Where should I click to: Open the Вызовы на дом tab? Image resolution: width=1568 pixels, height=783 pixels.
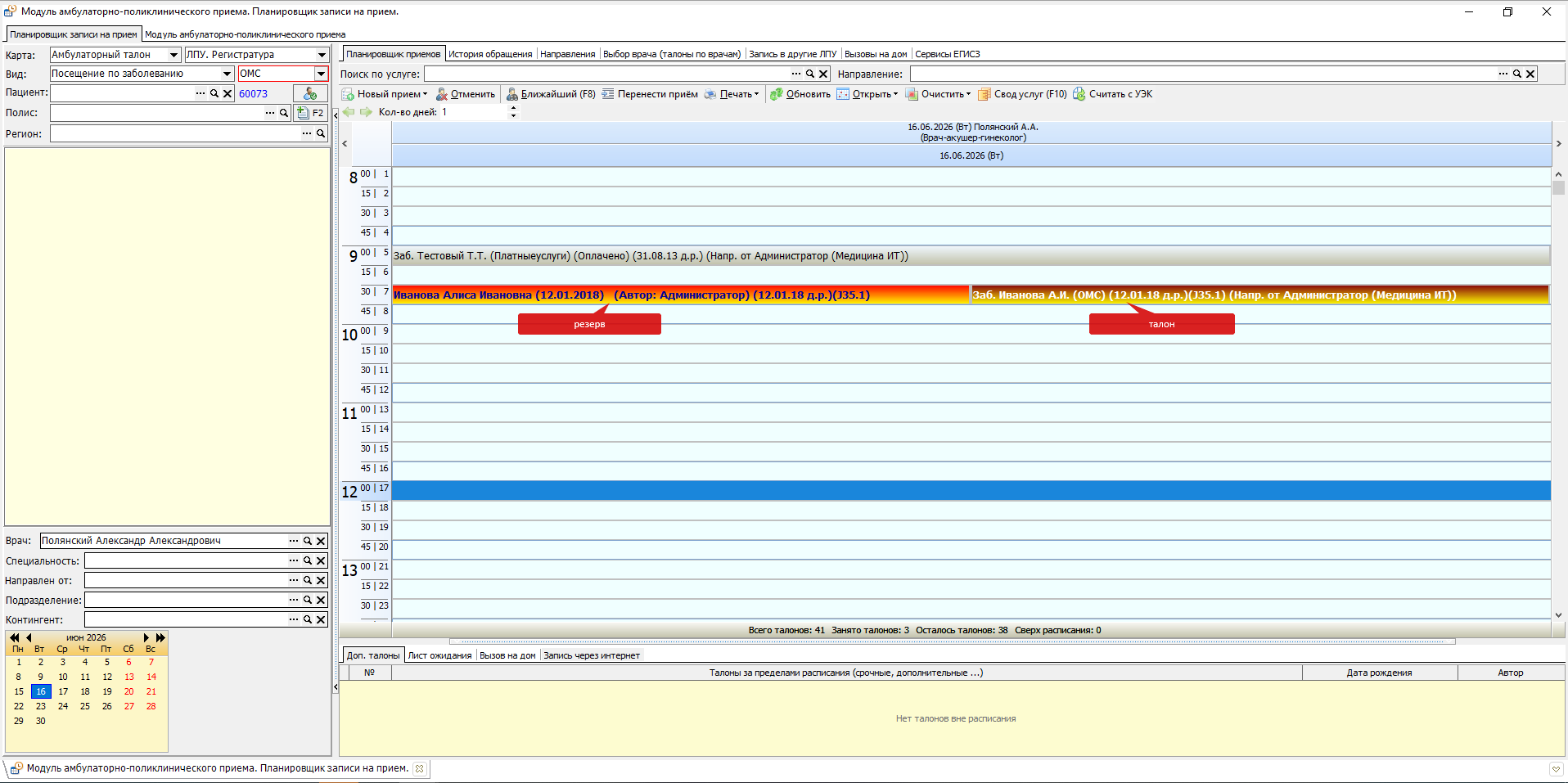pos(876,54)
